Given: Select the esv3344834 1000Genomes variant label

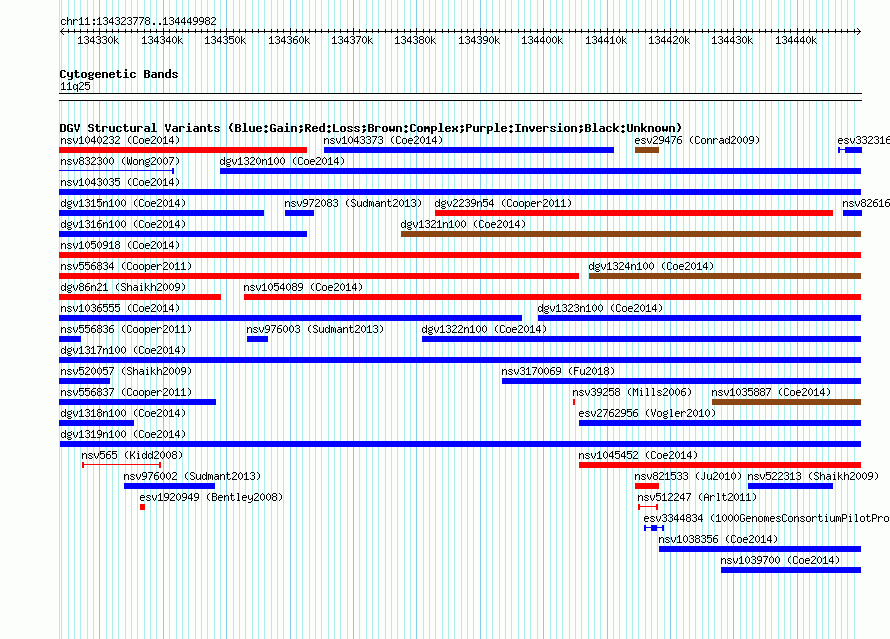Looking at the screenshot, I should point(766,518).
